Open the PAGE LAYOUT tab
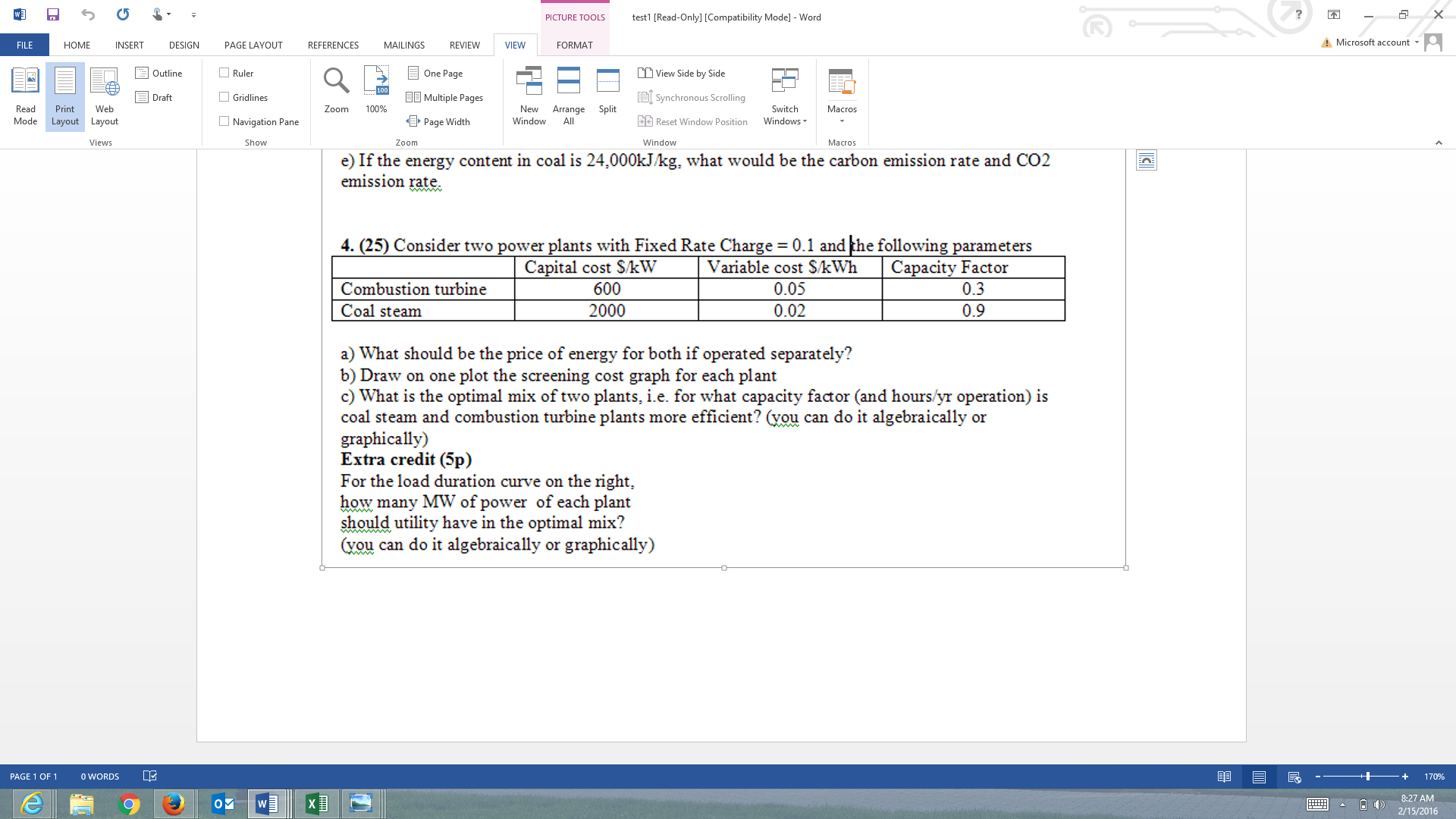 pyautogui.click(x=253, y=45)
